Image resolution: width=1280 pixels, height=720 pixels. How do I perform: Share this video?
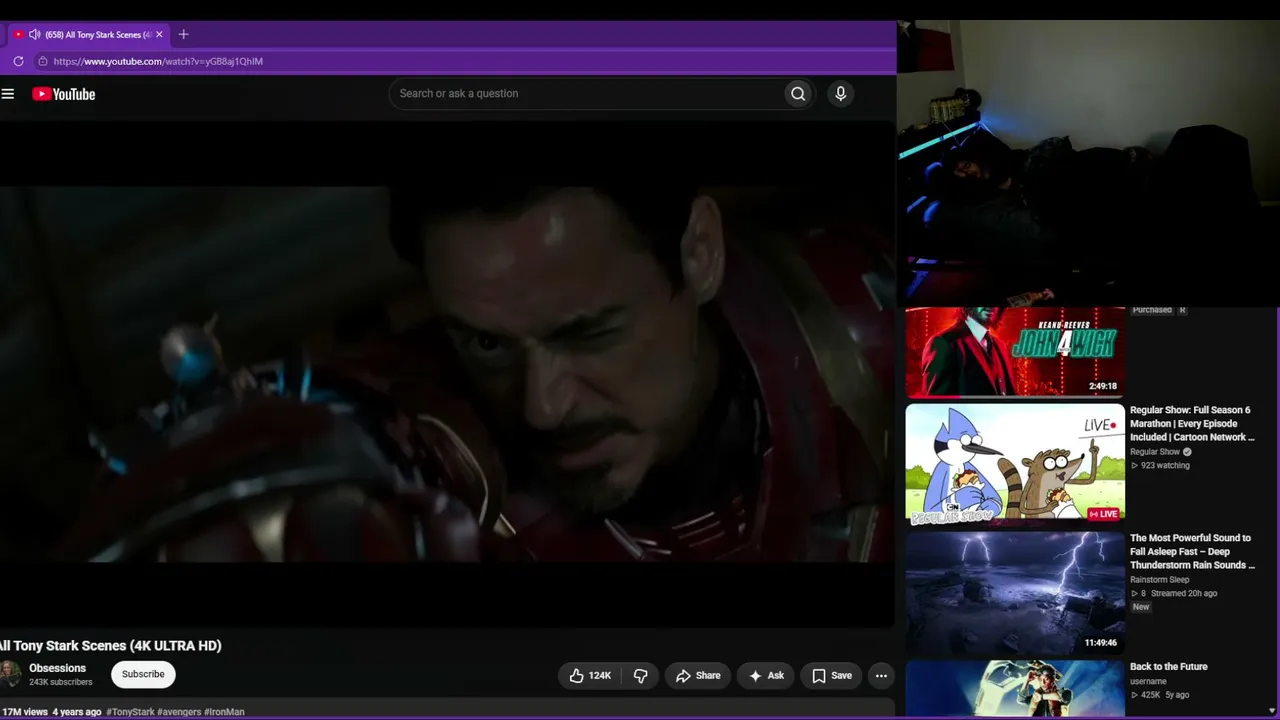point(698,676)
